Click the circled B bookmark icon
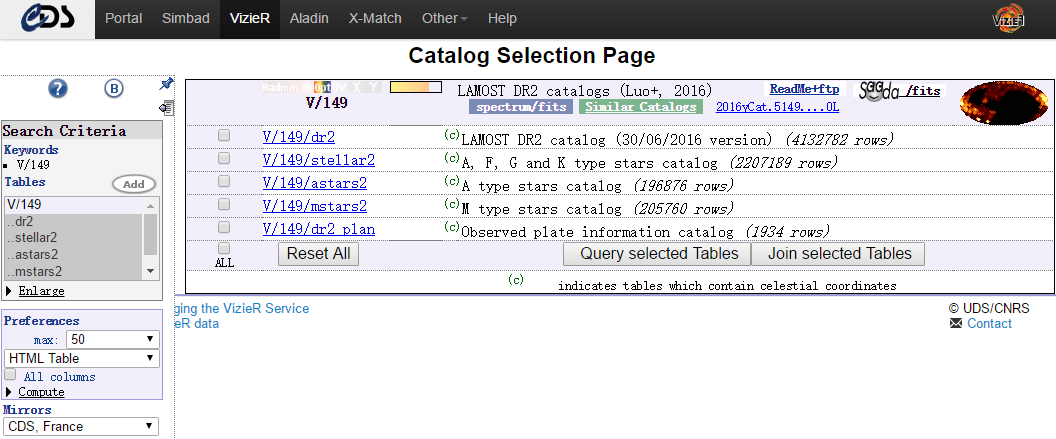 [x=114, y=89]
